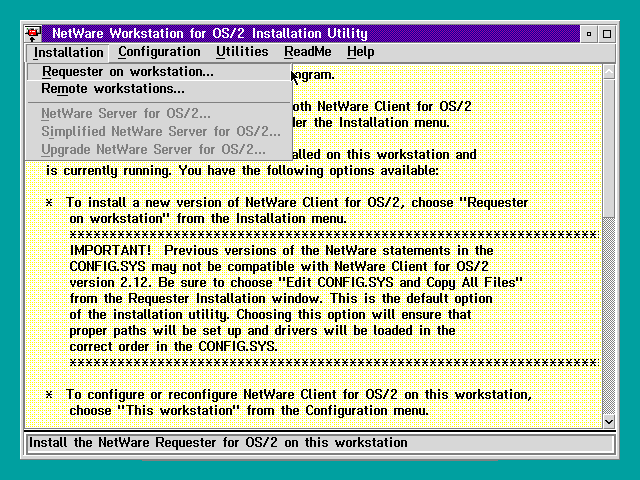Screen dimensions: 640x480
Task: Select Simplified NetWare Server for OS/2... entry
Action: coord(160,131)
